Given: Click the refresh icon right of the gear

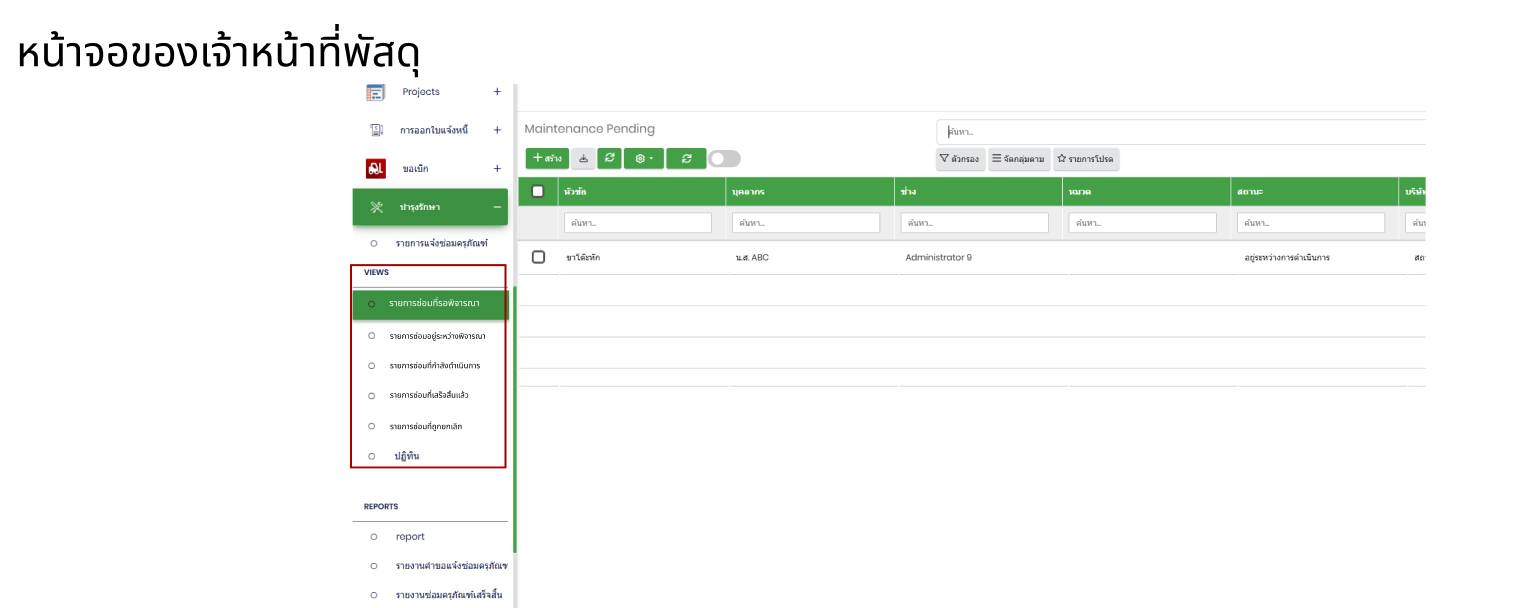Looking at the screenshot, I should (x=686, y=158).
